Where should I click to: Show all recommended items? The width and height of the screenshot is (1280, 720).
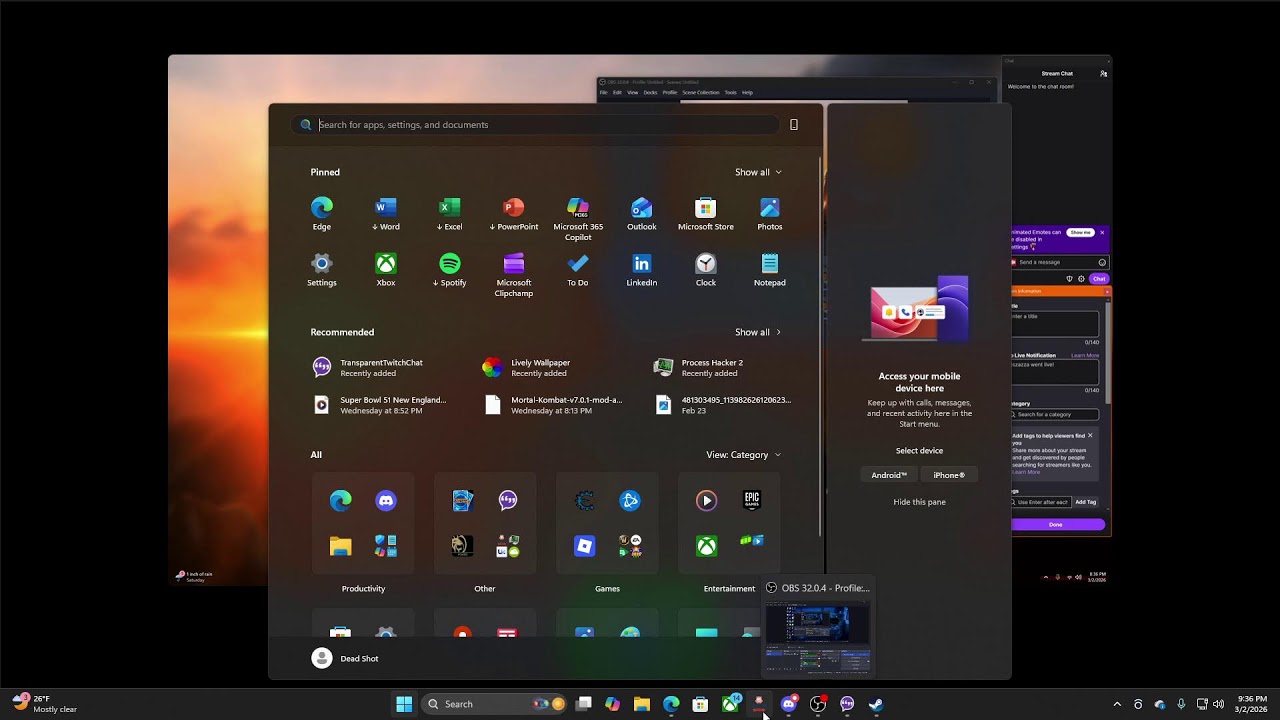click(758, 332)
